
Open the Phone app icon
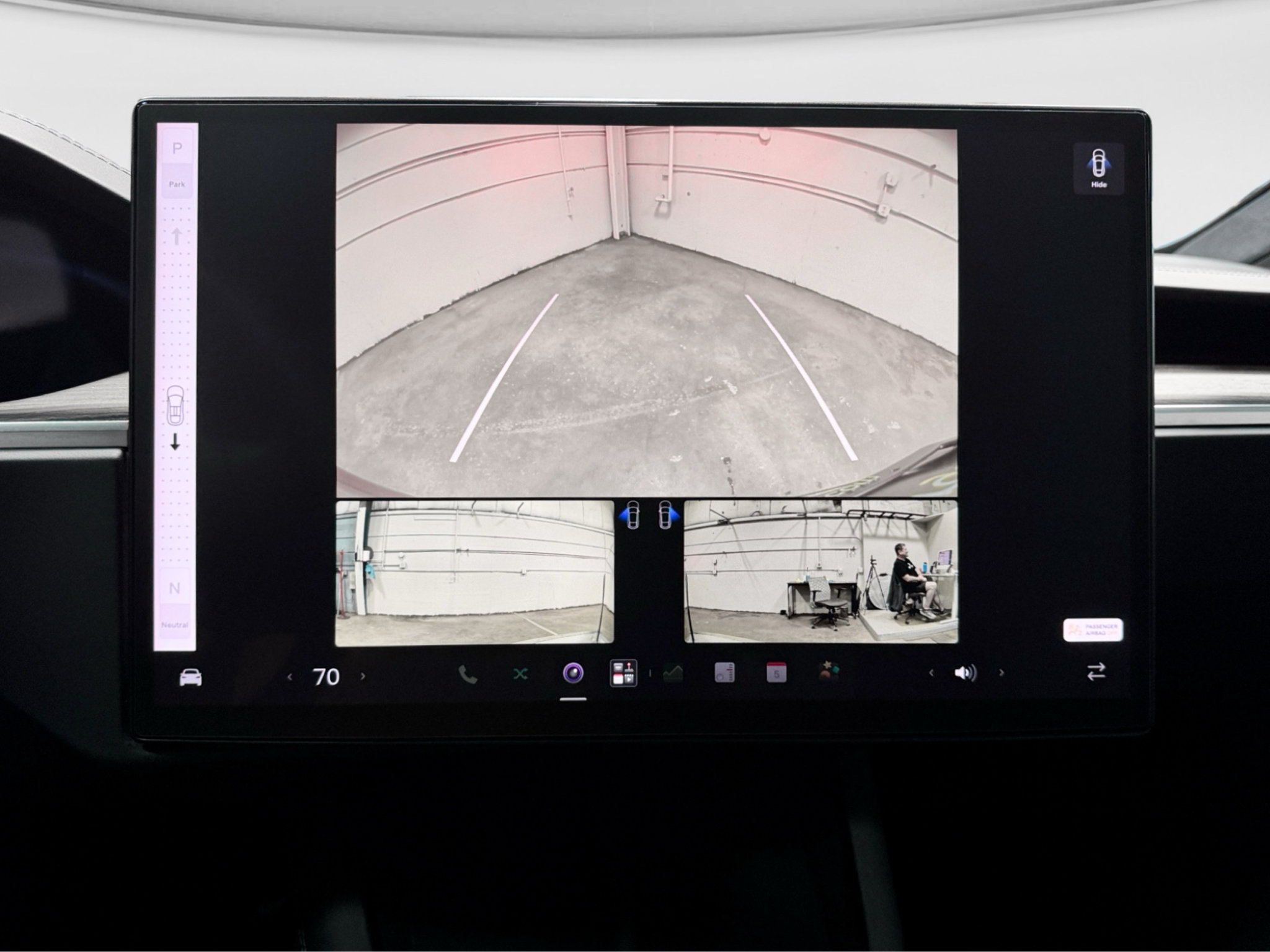pyautogui.click(x=468, y=674)
